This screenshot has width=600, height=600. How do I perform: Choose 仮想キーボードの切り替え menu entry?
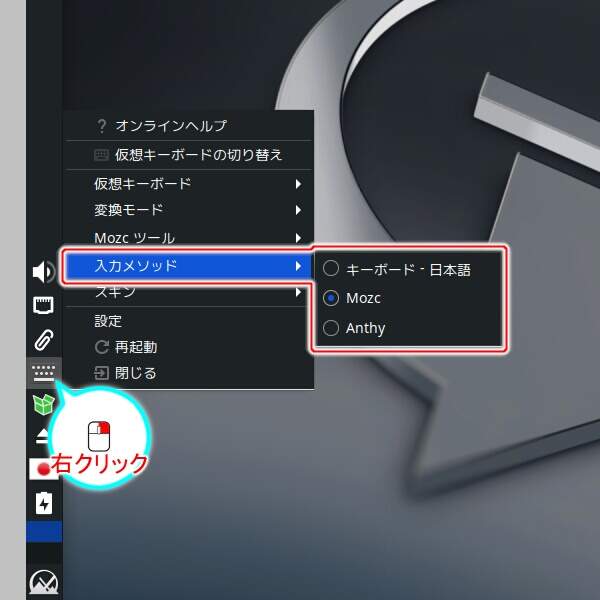coord(189,155)
